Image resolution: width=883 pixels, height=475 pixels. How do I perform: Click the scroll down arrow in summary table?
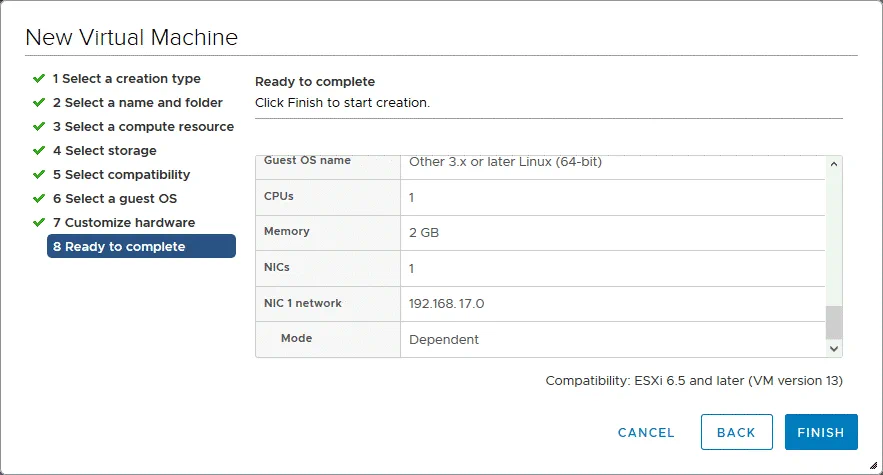pyautogui.click(x=834, y=348)
